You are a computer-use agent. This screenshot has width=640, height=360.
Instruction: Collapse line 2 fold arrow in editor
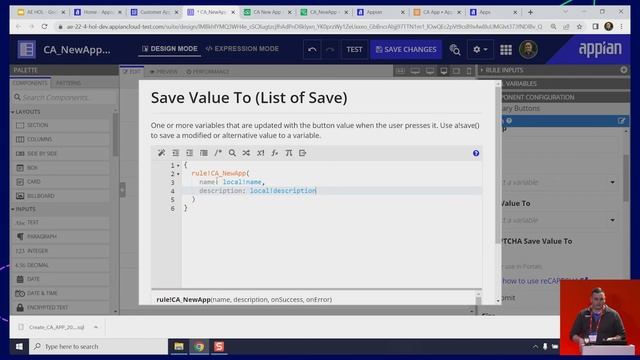point(178,174)
